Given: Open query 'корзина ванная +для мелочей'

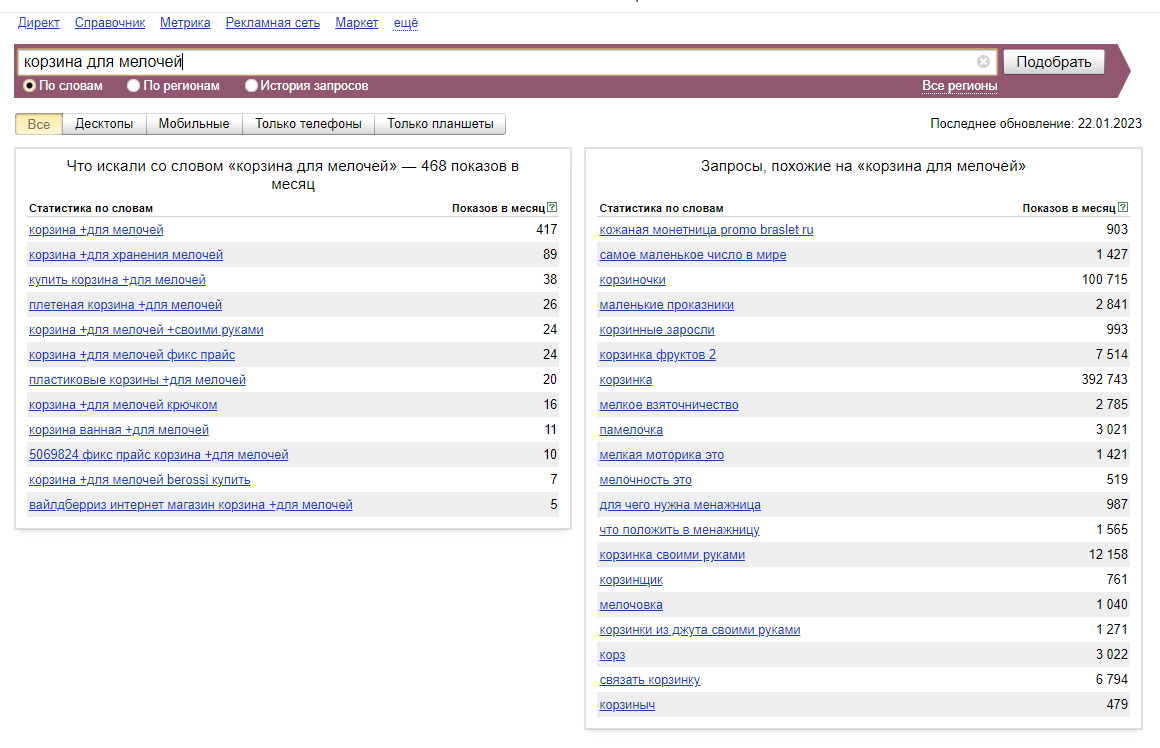Looking at the screenshot, I should point(118,430).
